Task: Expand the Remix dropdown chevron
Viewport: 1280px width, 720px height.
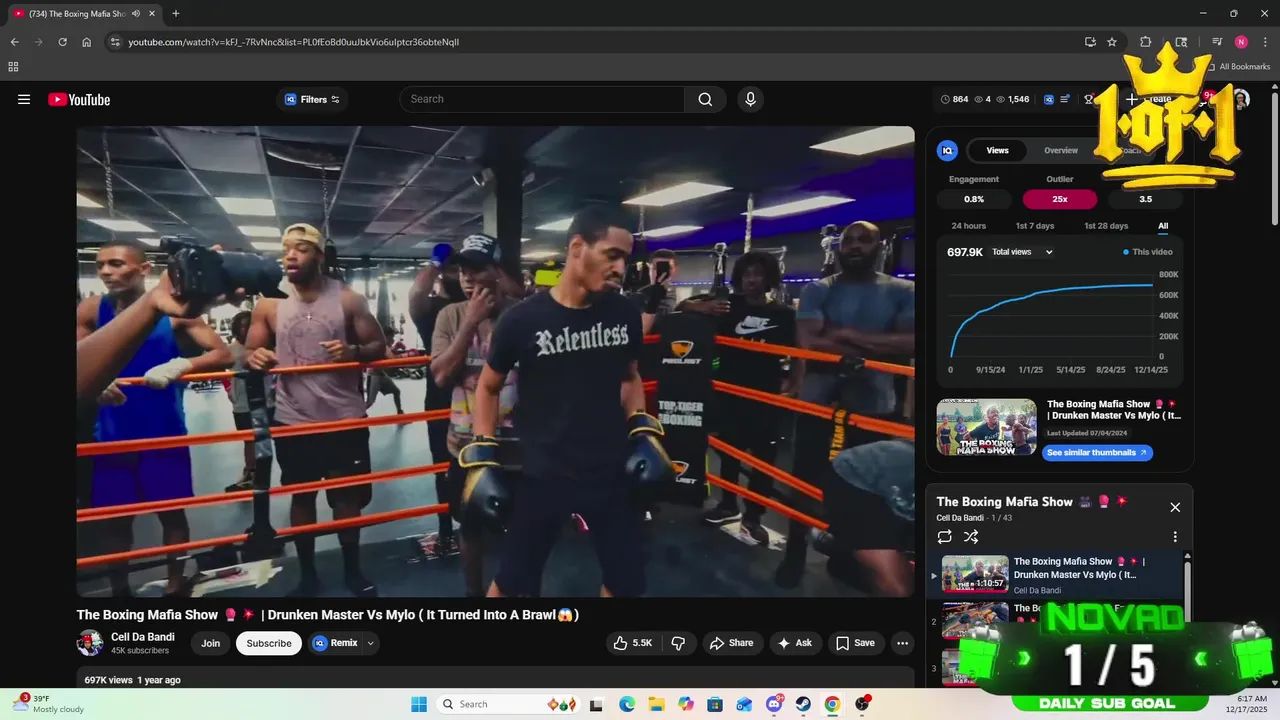Action: 370,643
